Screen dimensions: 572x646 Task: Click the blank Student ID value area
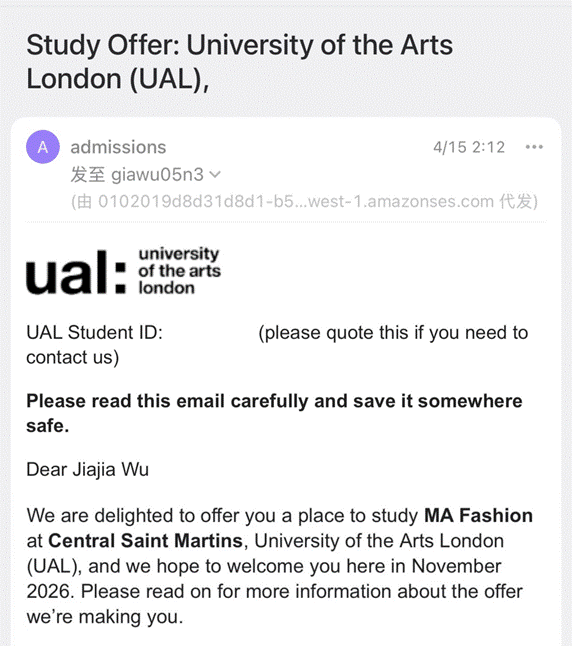(210, 332)
